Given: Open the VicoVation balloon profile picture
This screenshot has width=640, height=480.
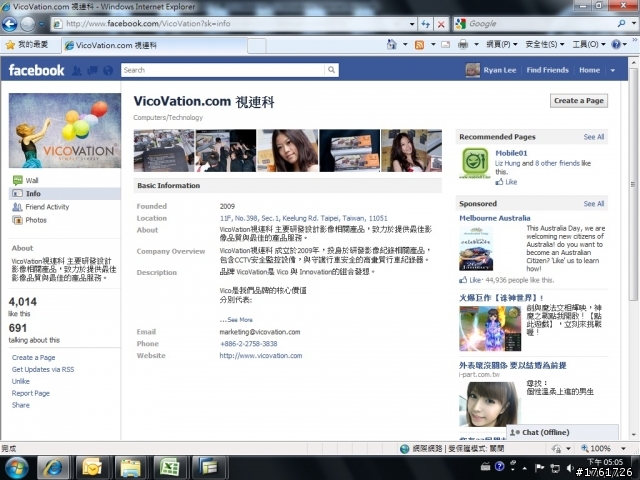Looking at the screenshot, I should pos(65,130).
